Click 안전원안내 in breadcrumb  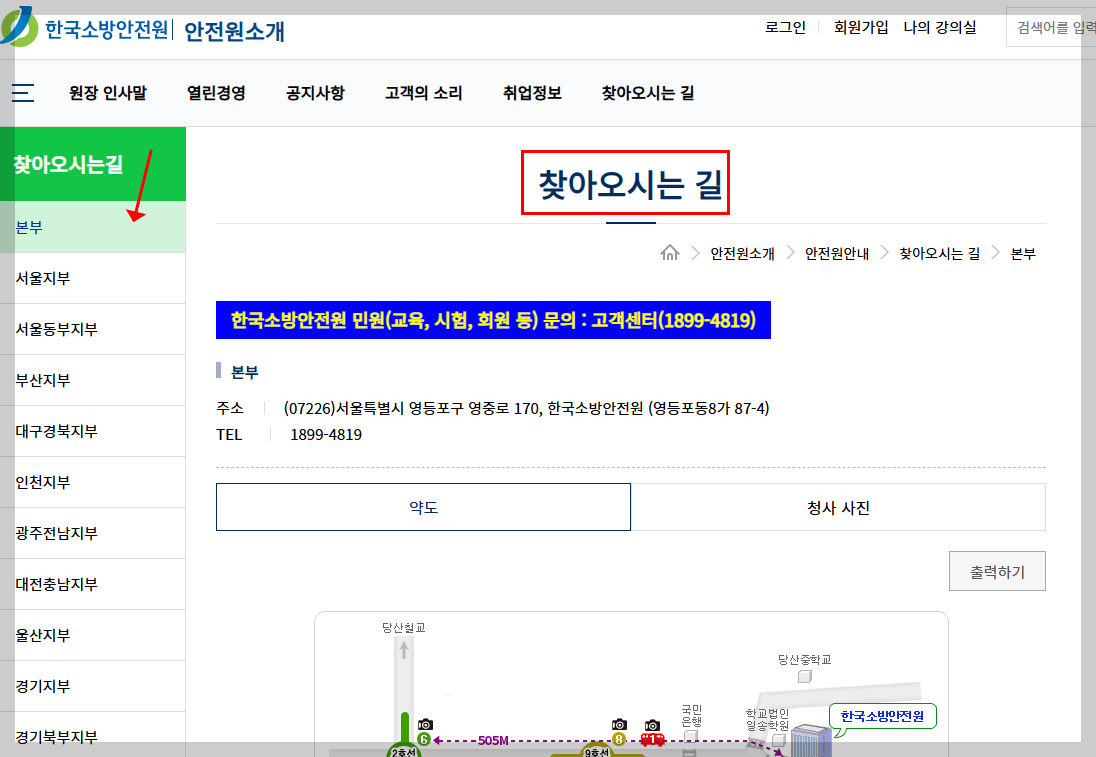[837, 254]
